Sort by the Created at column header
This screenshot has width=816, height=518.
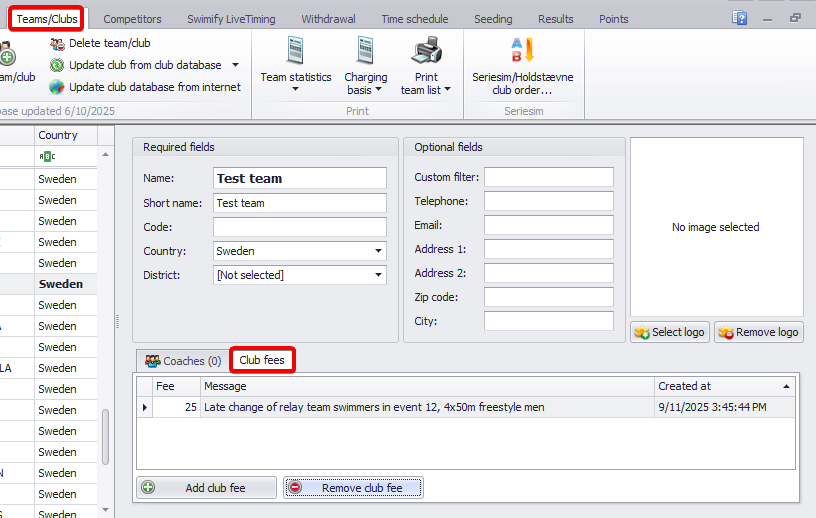click(x=720, y=386)
